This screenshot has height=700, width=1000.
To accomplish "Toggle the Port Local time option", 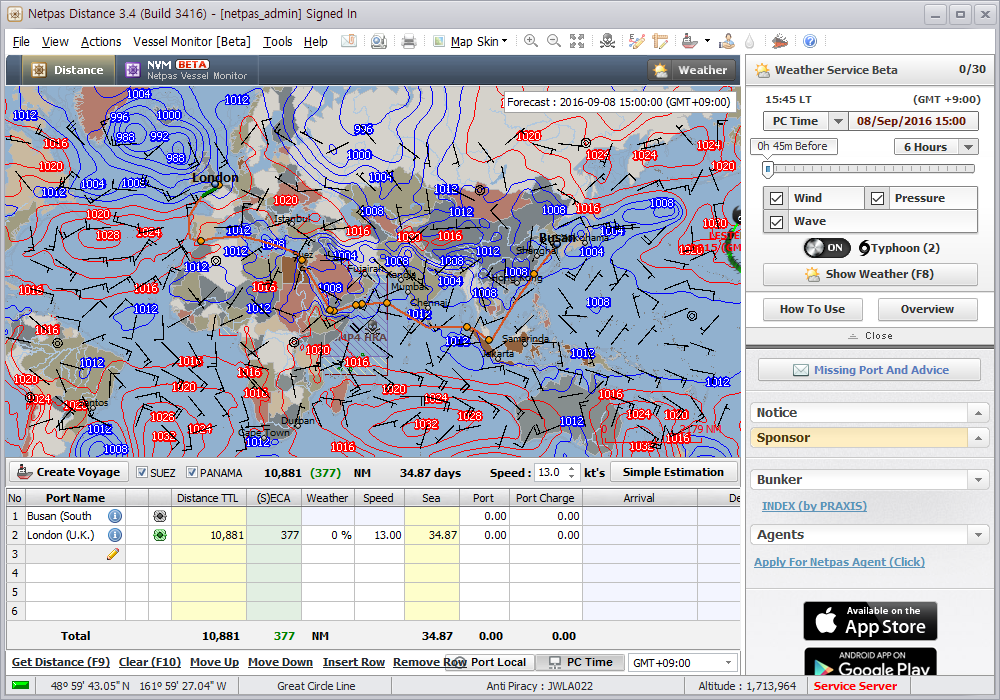I will tap(489, 662).
